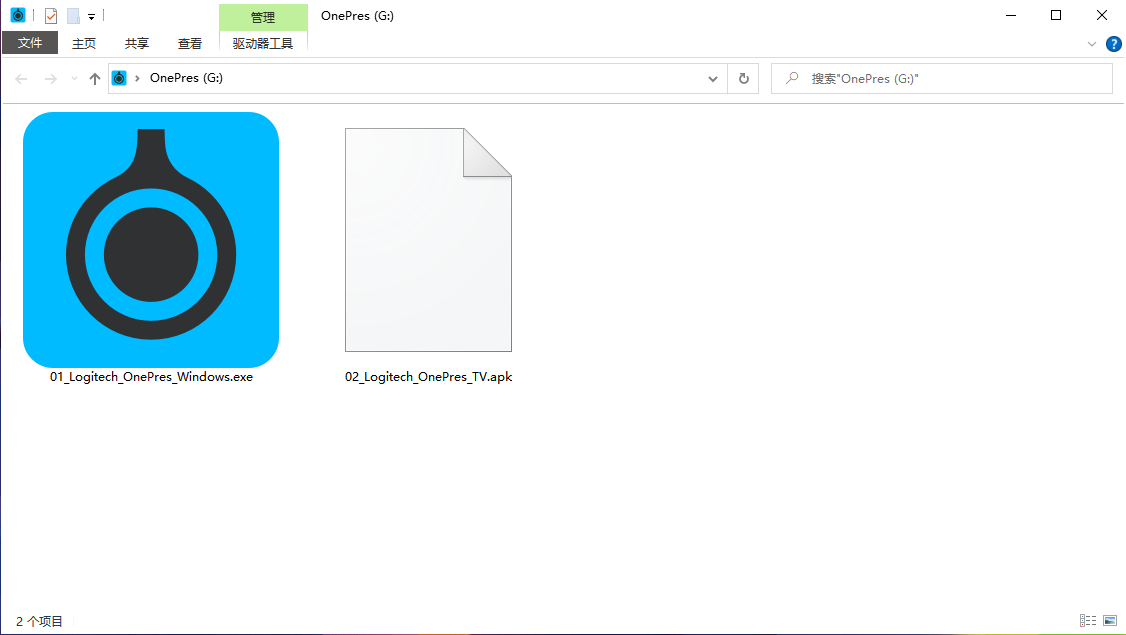Click the New folder quick access icon
The width and height of the screenshot is (1126, 635).
(73, 16)
